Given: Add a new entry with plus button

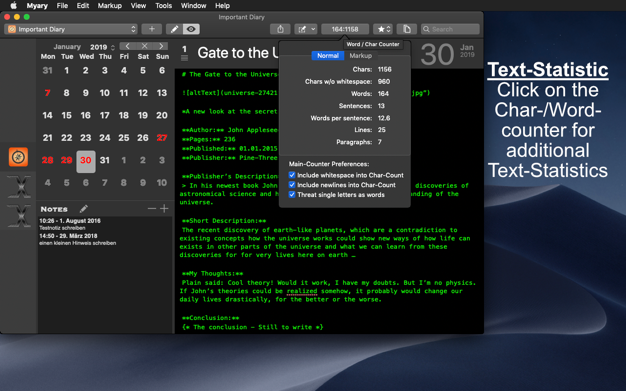Looking at the screenshot, I should coord(151,29).
